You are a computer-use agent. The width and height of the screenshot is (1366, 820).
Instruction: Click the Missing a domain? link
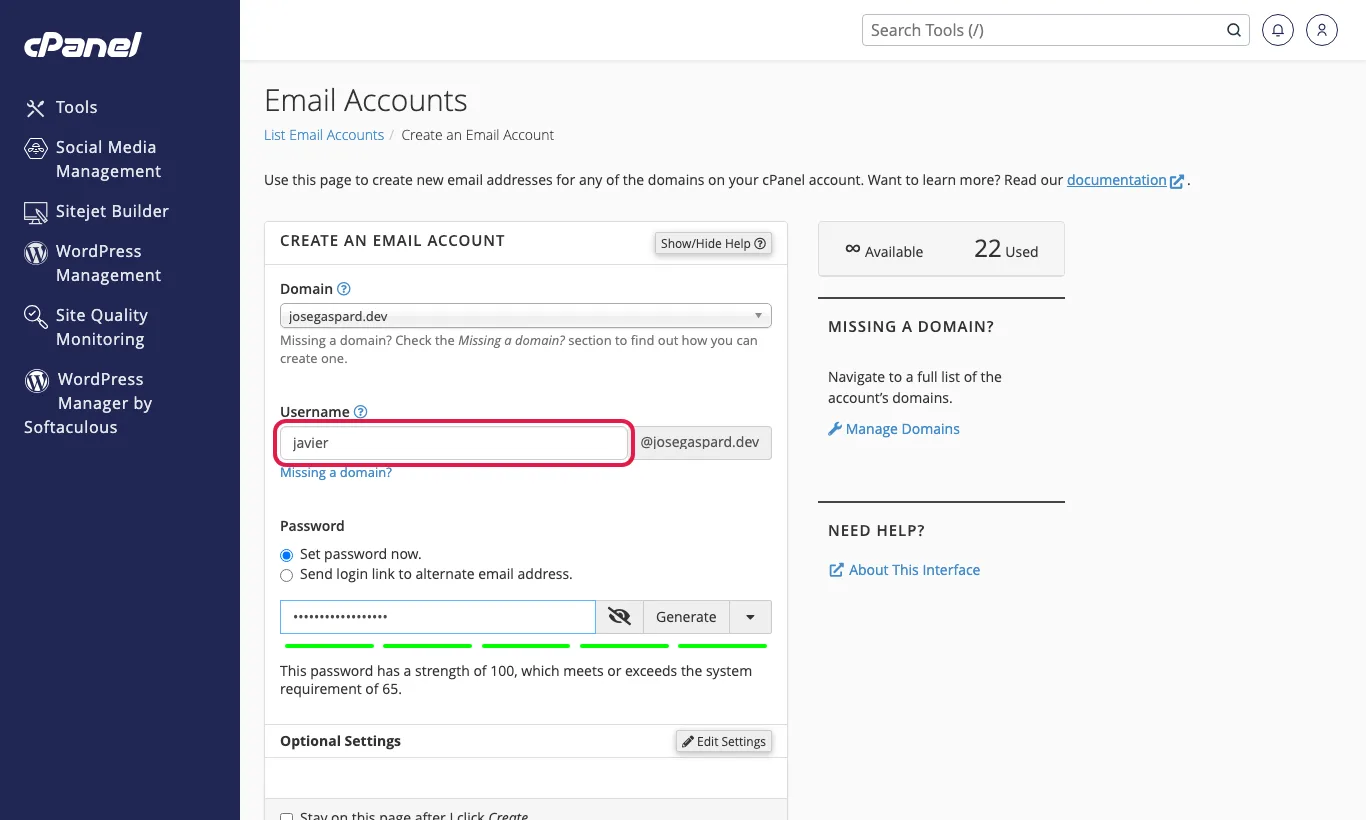[x=336, y=472]
